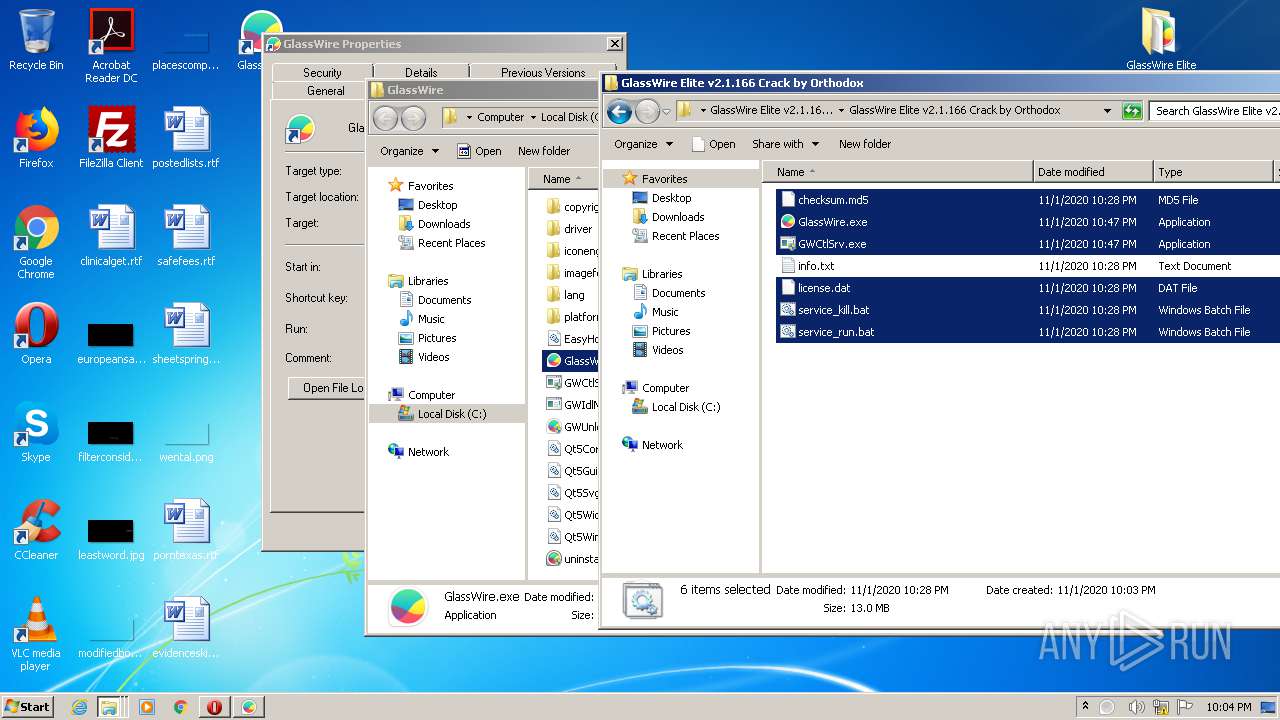Screen dimensions: 1280x720
Task: Open Acrobat Reader DC desktop shortcut
Action: (x=111, y=46)
